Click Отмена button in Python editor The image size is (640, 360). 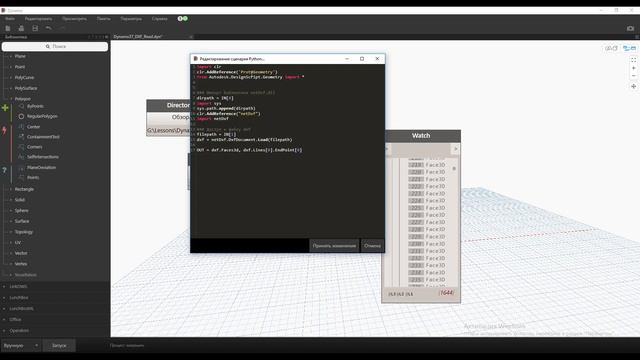372,246
